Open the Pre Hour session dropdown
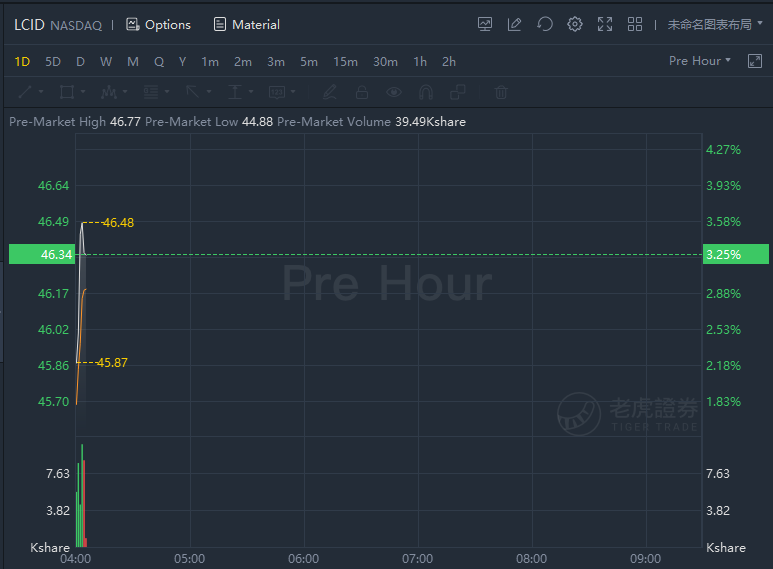773x569 pixels. 700,61
